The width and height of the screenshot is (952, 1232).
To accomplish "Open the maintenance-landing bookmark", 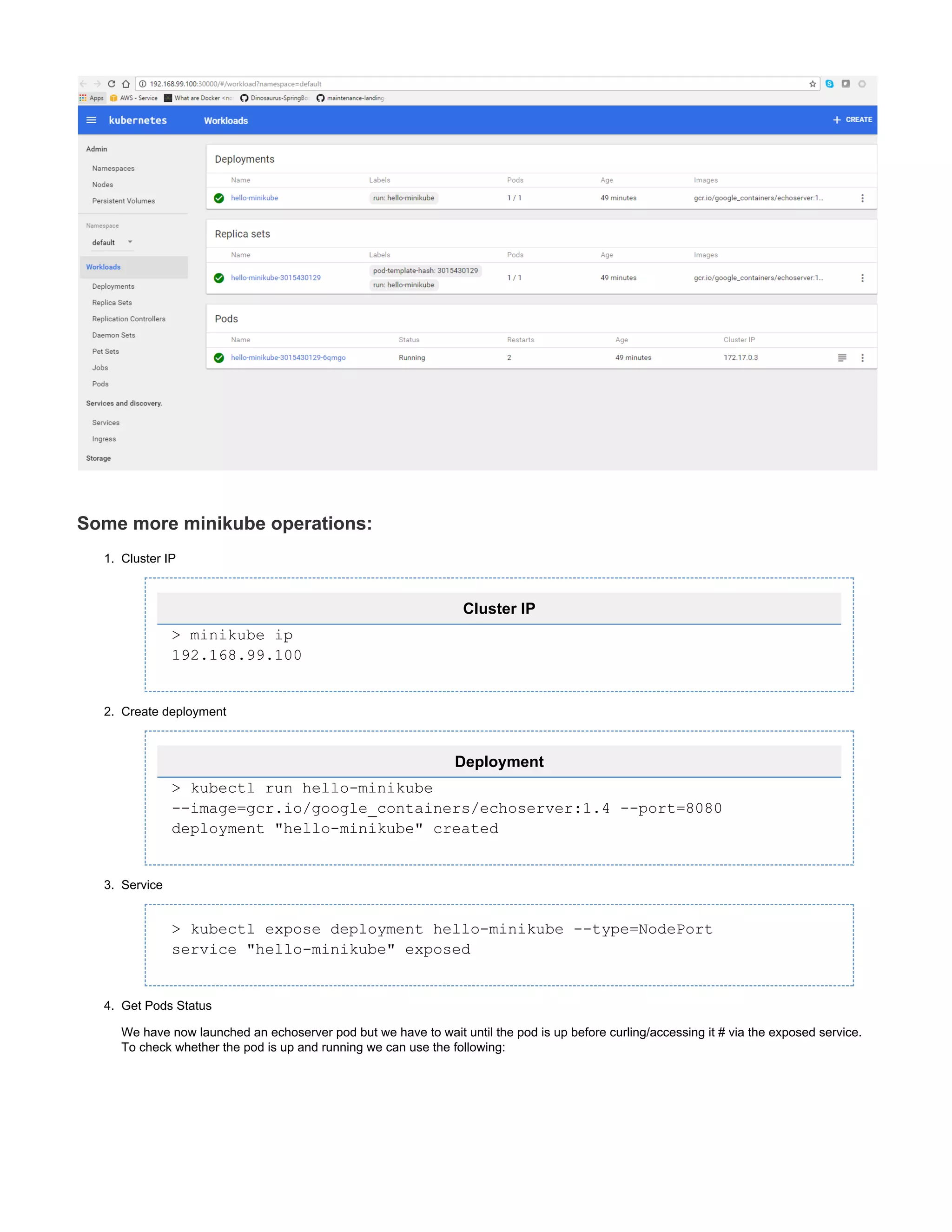I will 350,98.
